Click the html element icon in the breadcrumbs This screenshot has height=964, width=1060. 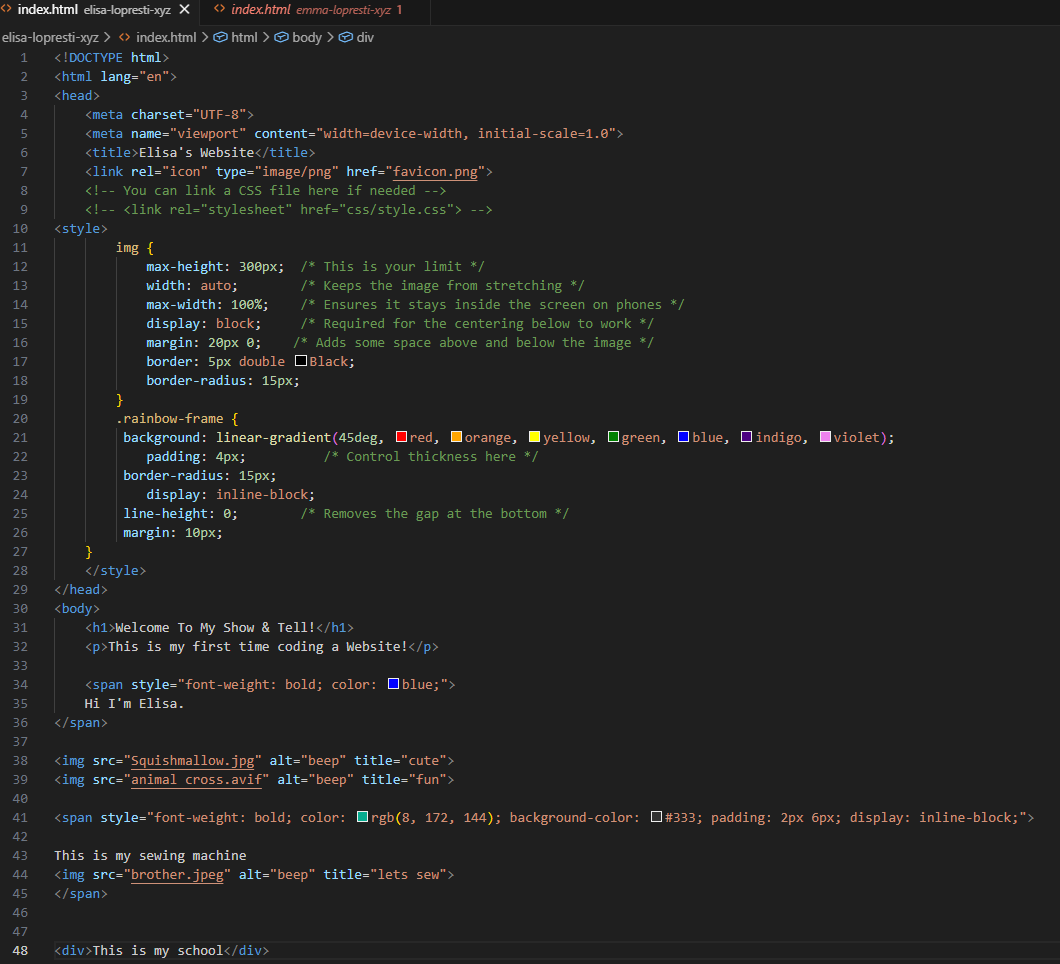point(219,36)
